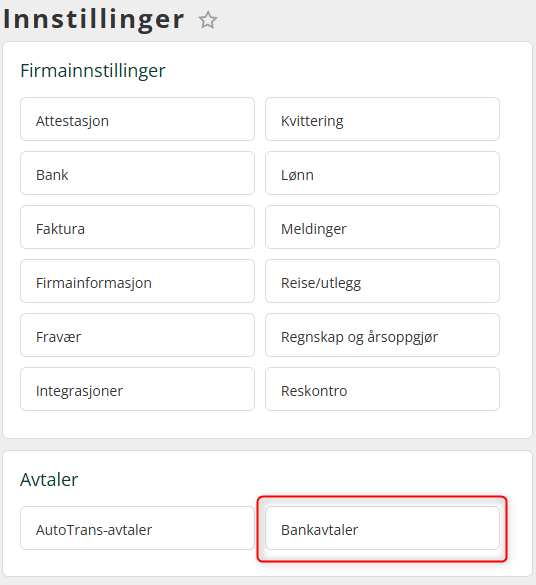Click the Innstillinger page title

pyautogui.click(x=94, y=19)
